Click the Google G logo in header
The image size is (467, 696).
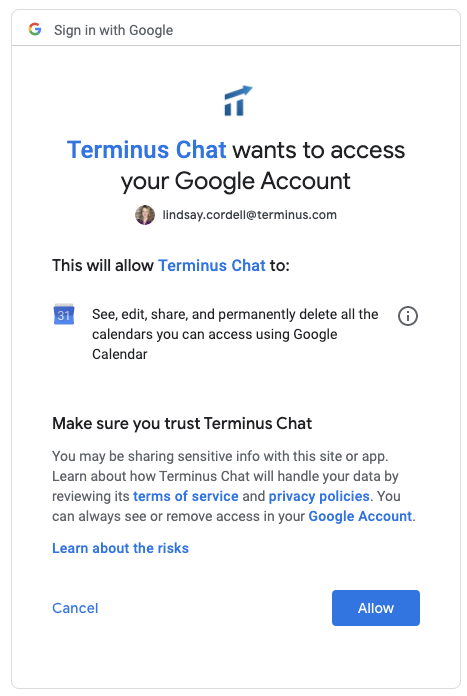coord(35,29)
